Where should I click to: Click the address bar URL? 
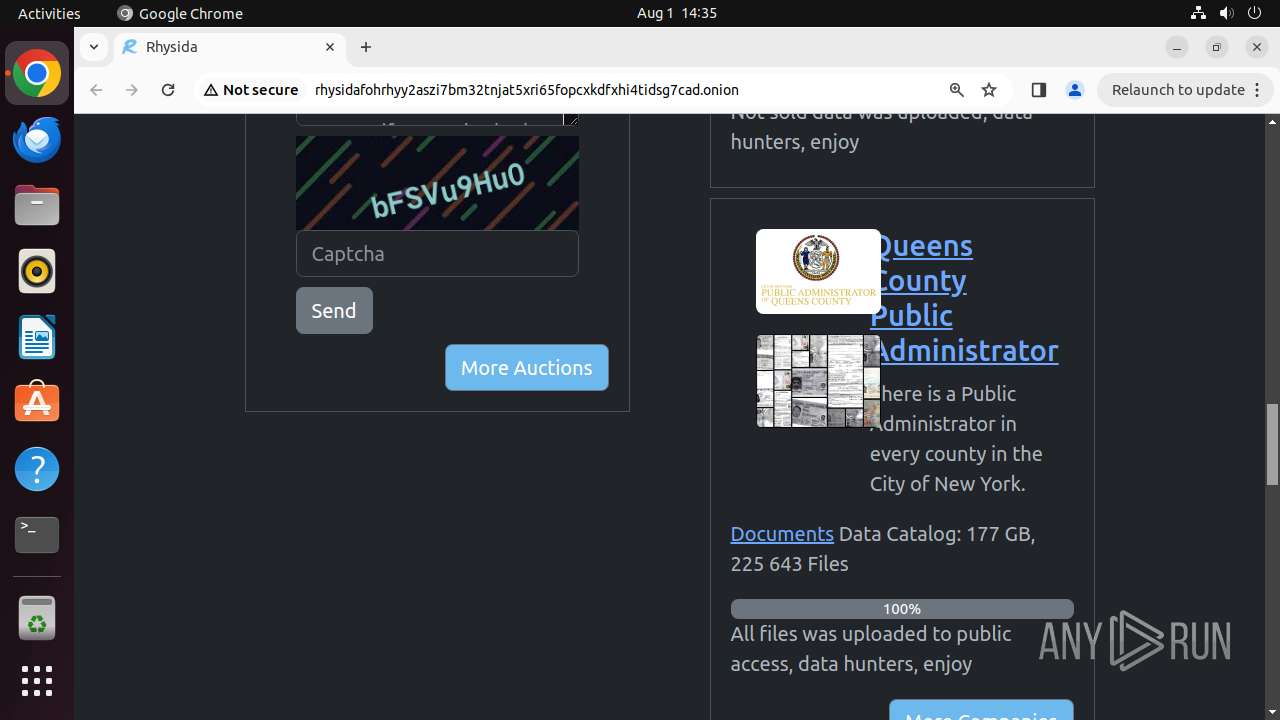pos(527,90)
